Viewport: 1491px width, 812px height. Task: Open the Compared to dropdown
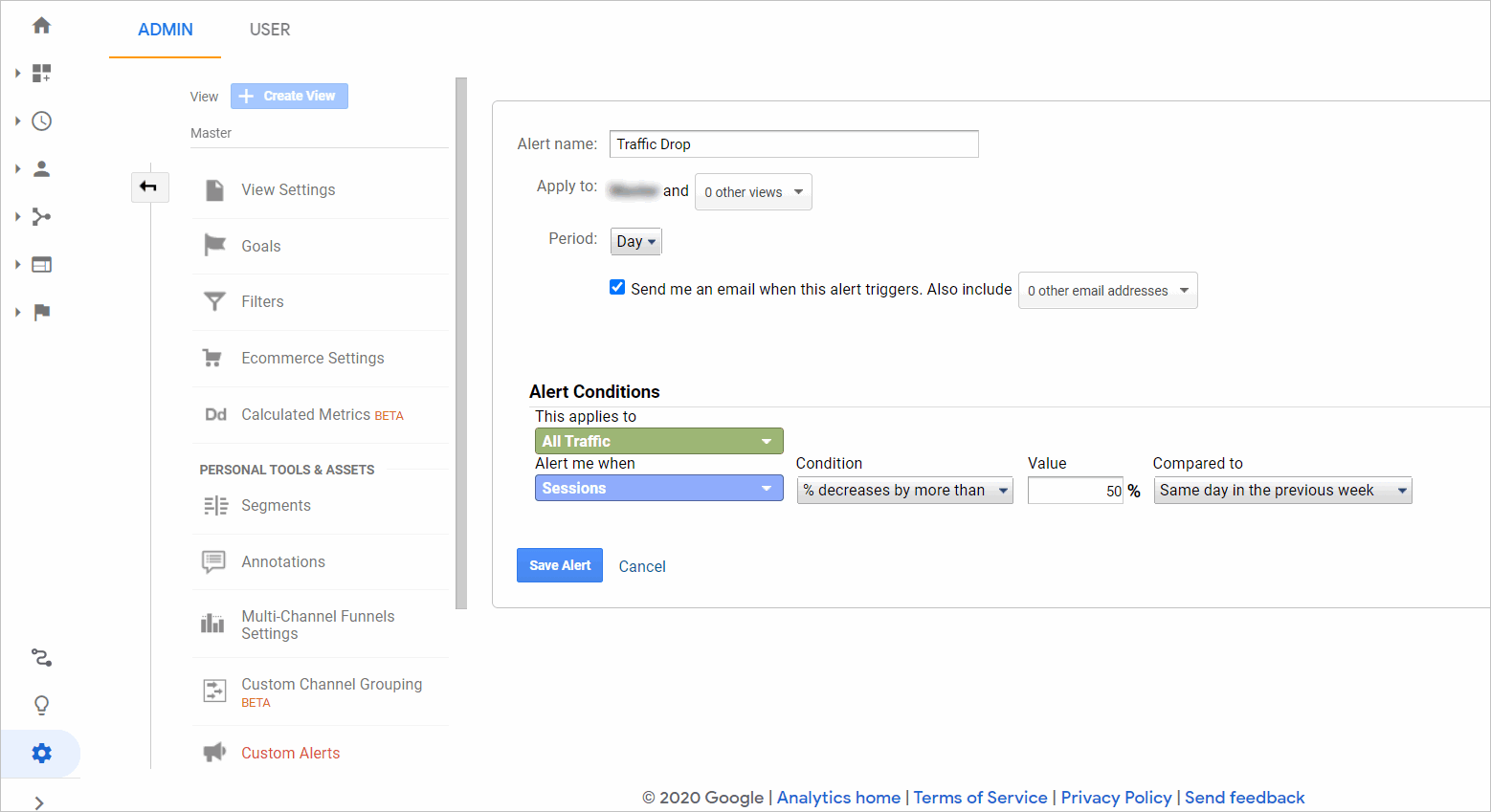click(x=1282, y=490)
